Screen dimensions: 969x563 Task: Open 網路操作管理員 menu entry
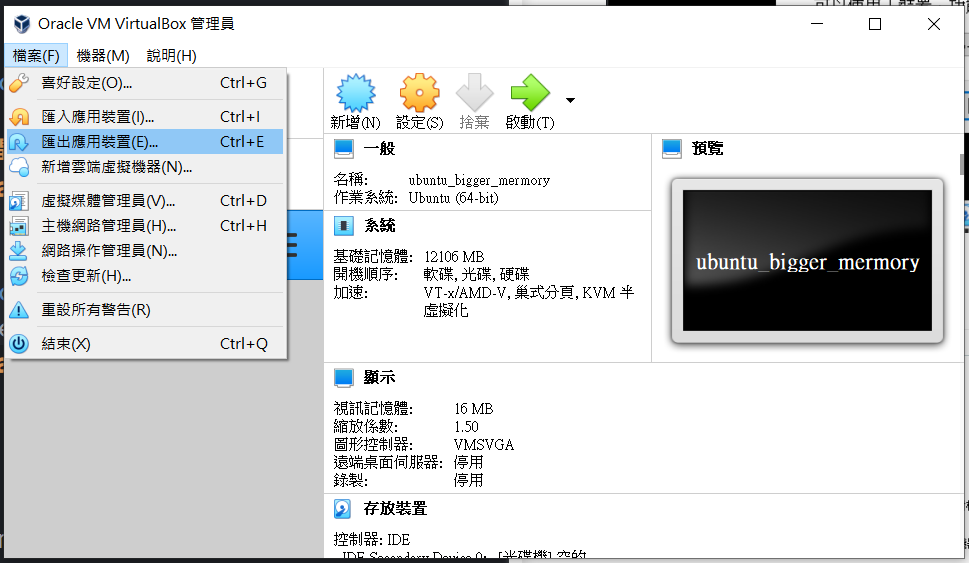(x=108, y=251)
